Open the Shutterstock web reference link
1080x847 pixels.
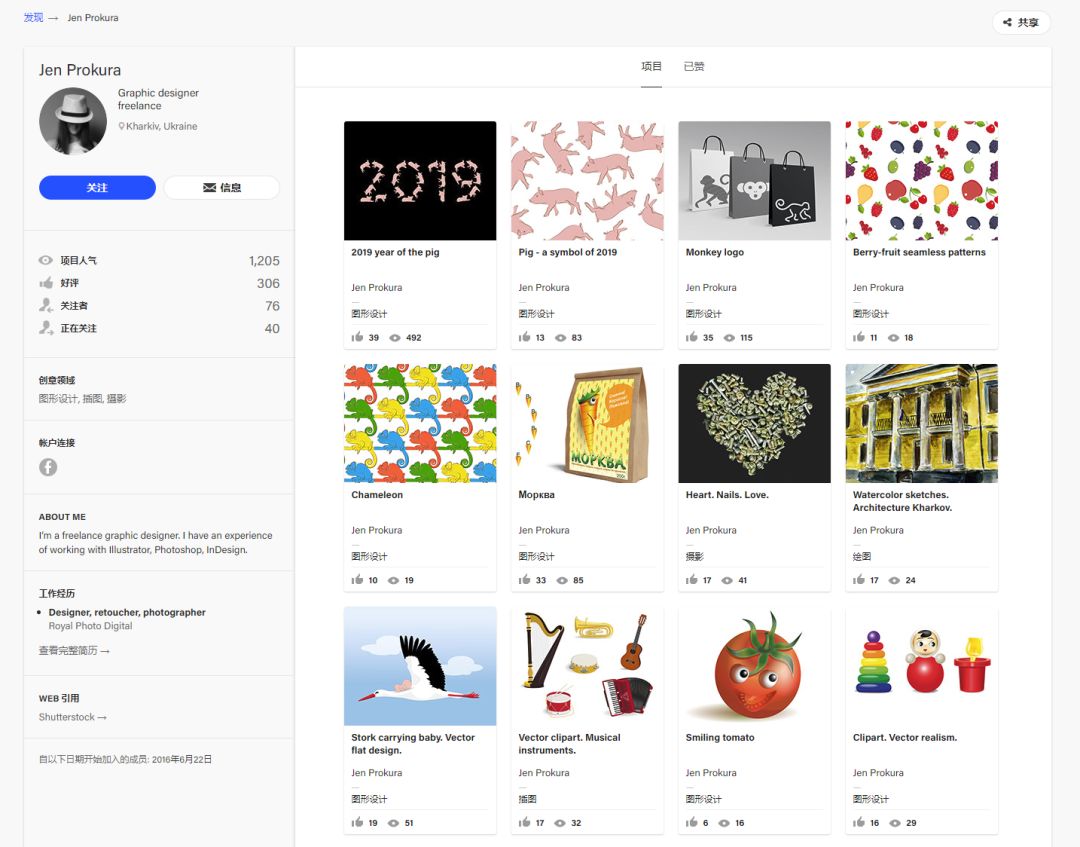[72, 717]
